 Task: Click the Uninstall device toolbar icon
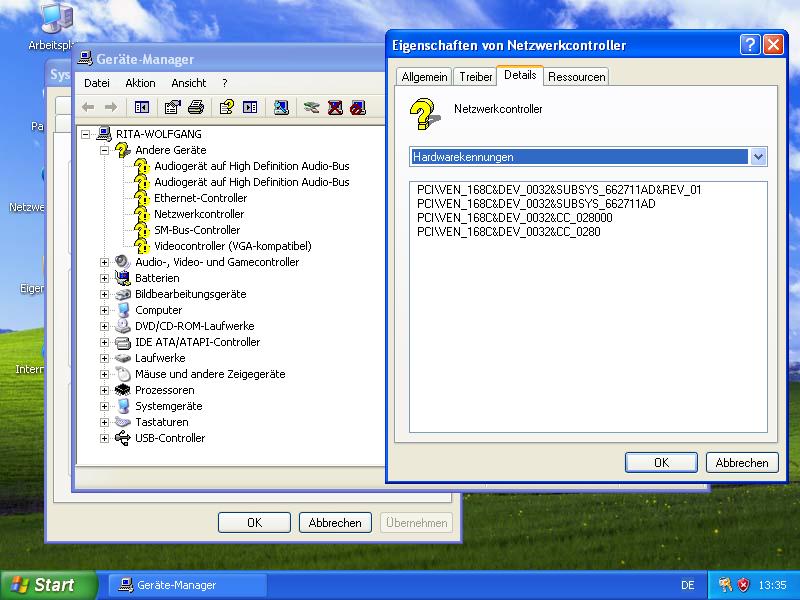tap(335, 107)
